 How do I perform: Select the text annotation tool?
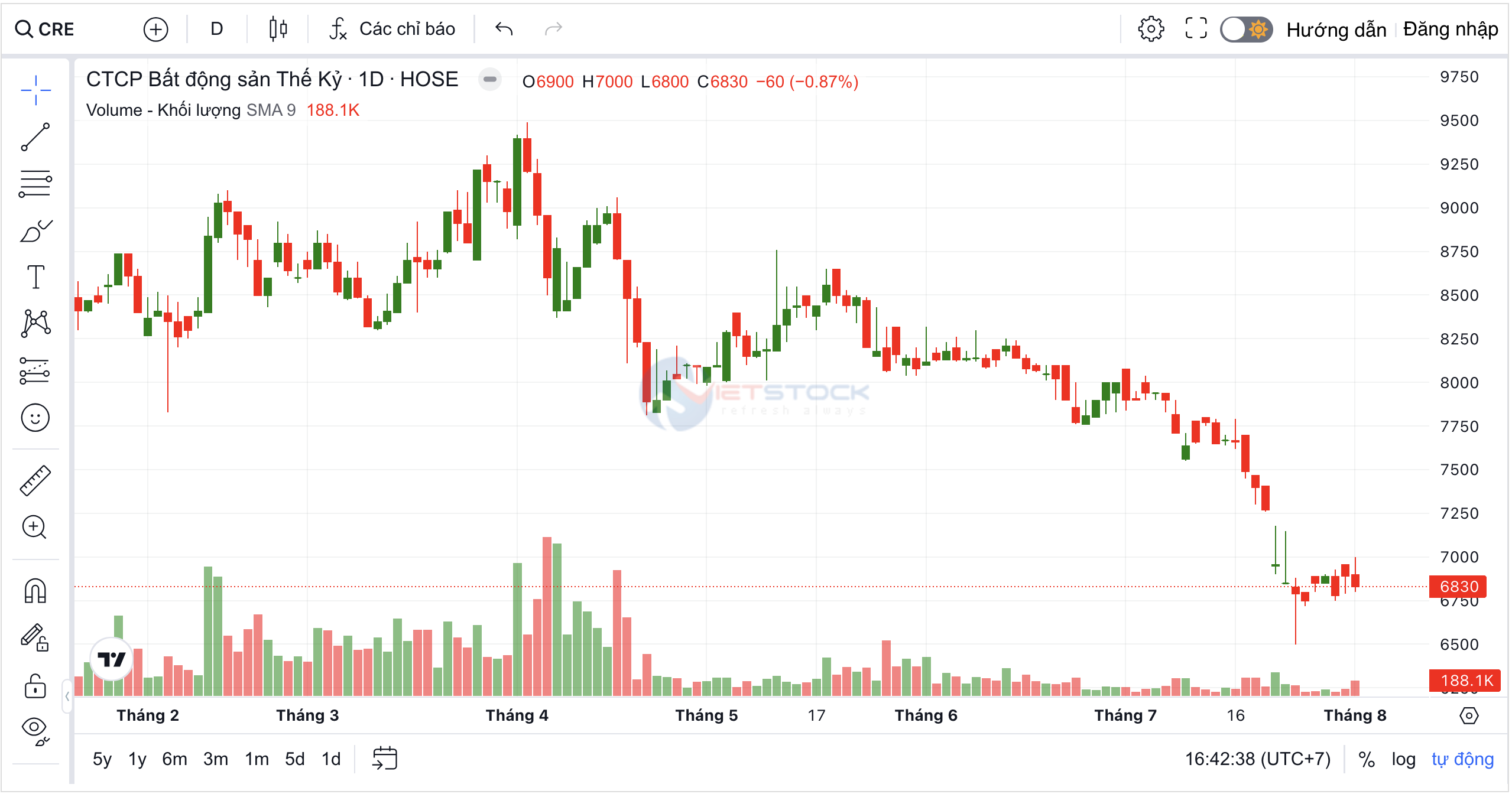[35, 276]
